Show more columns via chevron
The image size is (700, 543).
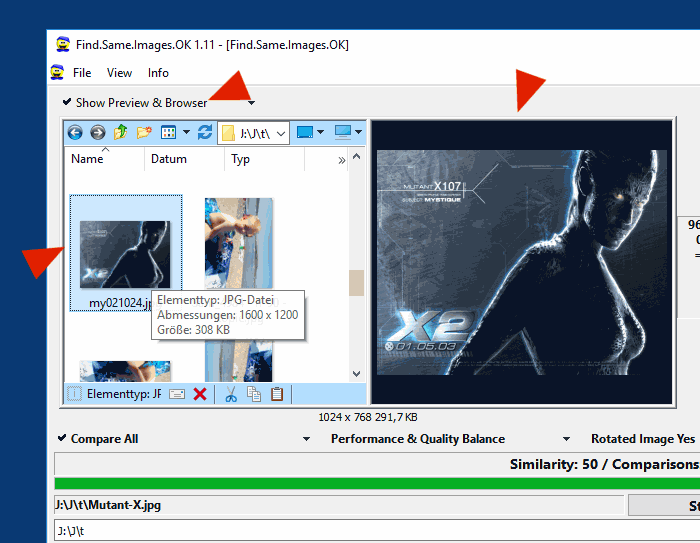[x=342, y=160]
